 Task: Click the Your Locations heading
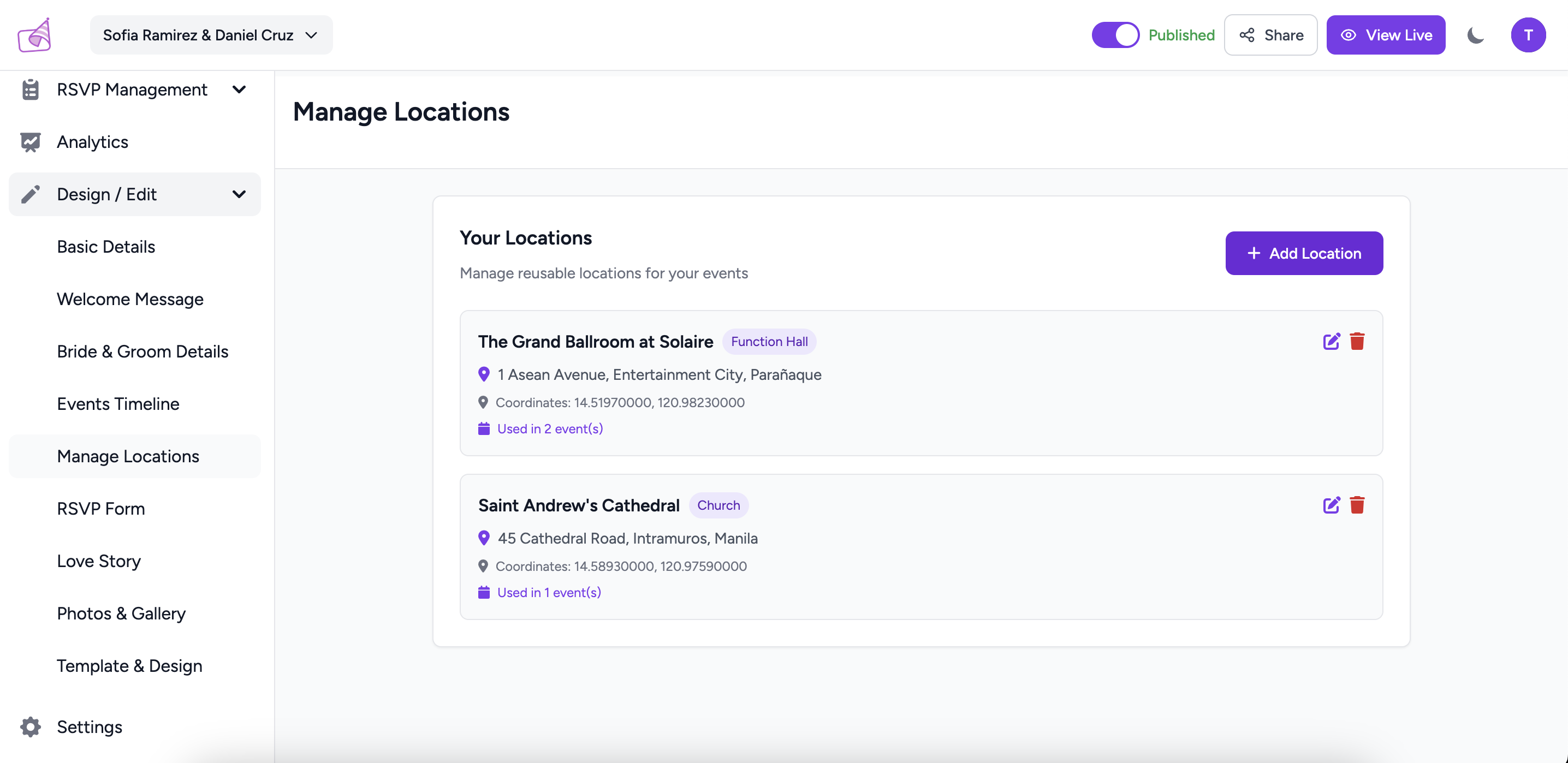click(x=525, y=237)
